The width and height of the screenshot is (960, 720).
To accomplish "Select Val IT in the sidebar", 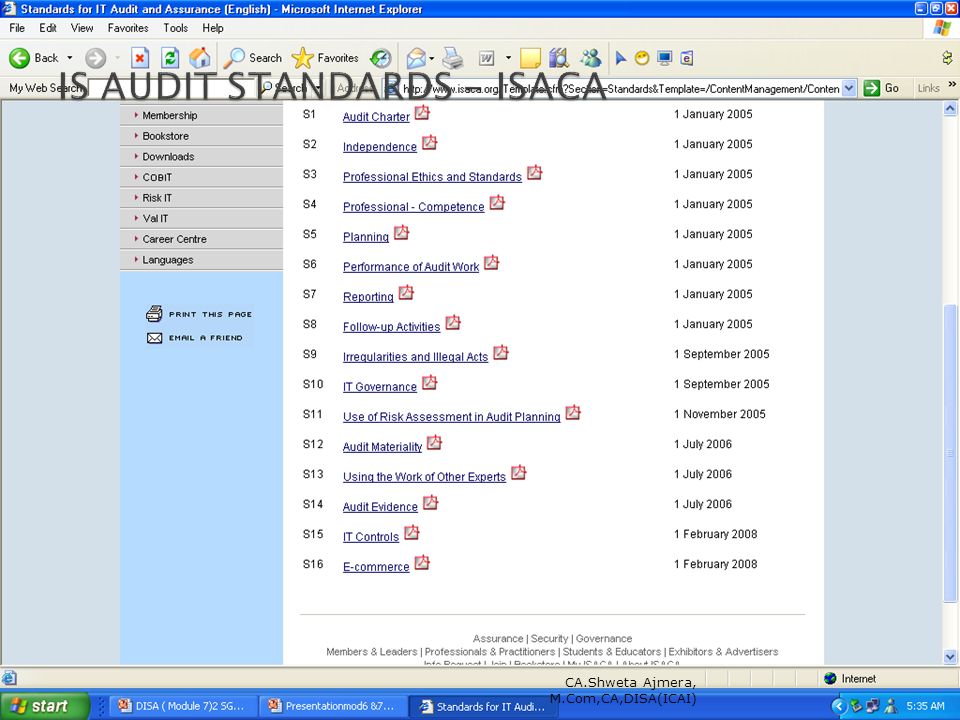I will (201, 219).
